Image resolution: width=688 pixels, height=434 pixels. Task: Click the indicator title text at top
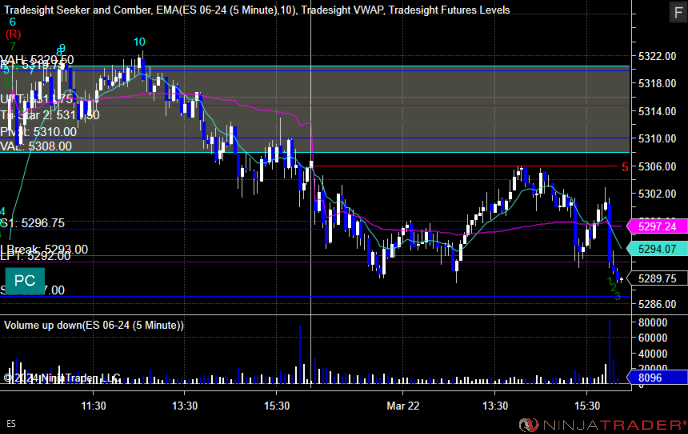257,10
